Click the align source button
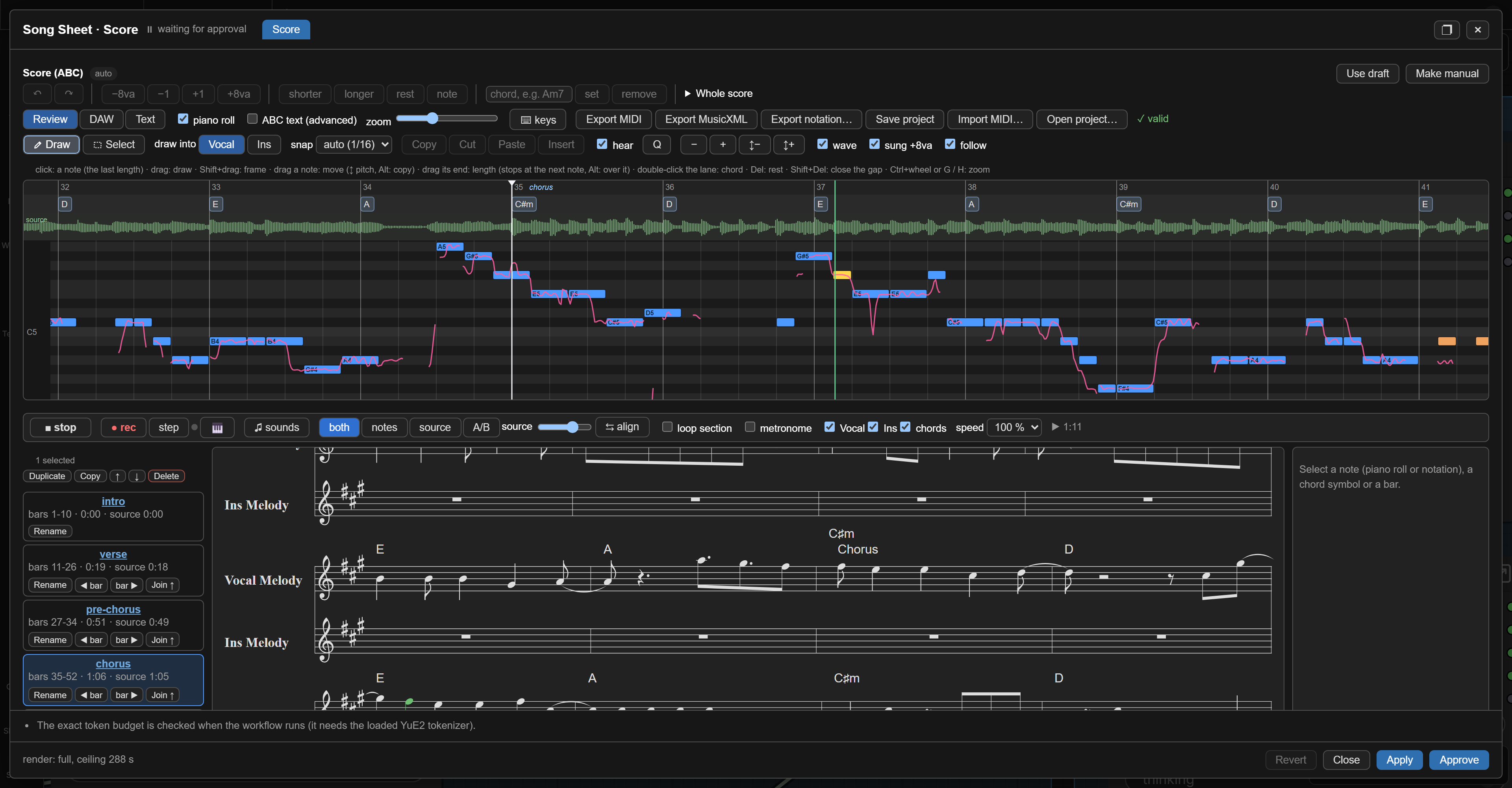 [622, 427]
